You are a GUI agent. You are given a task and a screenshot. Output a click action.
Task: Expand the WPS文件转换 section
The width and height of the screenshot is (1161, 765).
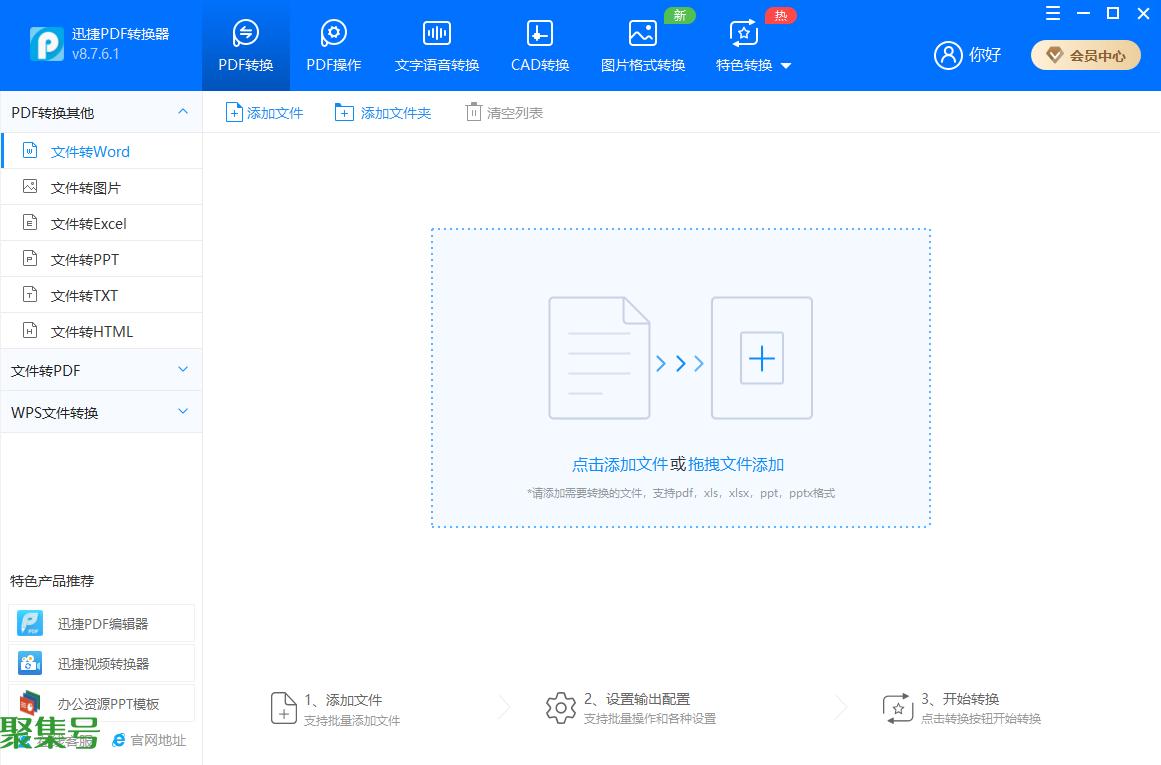pos(183,412)
